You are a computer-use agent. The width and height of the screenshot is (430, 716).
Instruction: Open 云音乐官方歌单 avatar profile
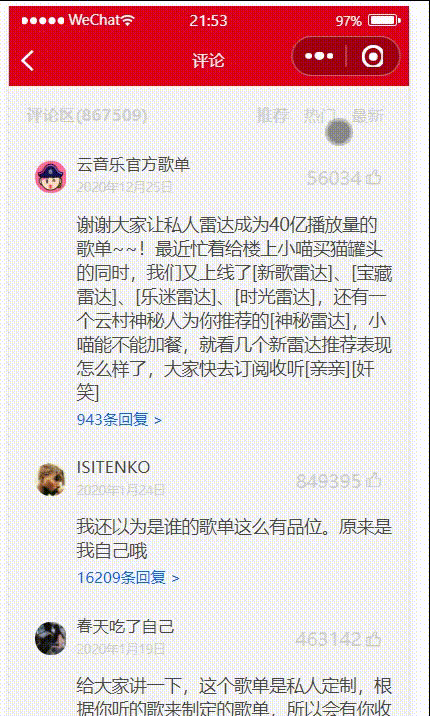[51, 177]
